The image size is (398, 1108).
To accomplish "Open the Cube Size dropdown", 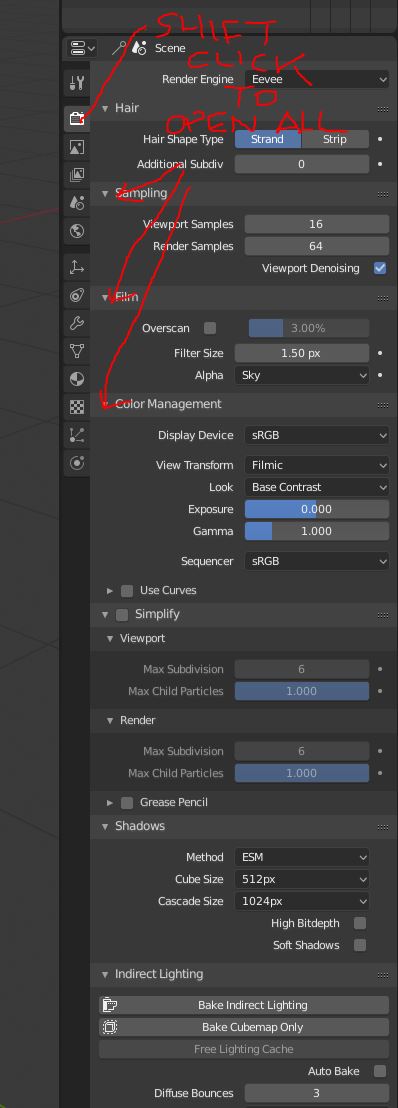I will [302, 879].
